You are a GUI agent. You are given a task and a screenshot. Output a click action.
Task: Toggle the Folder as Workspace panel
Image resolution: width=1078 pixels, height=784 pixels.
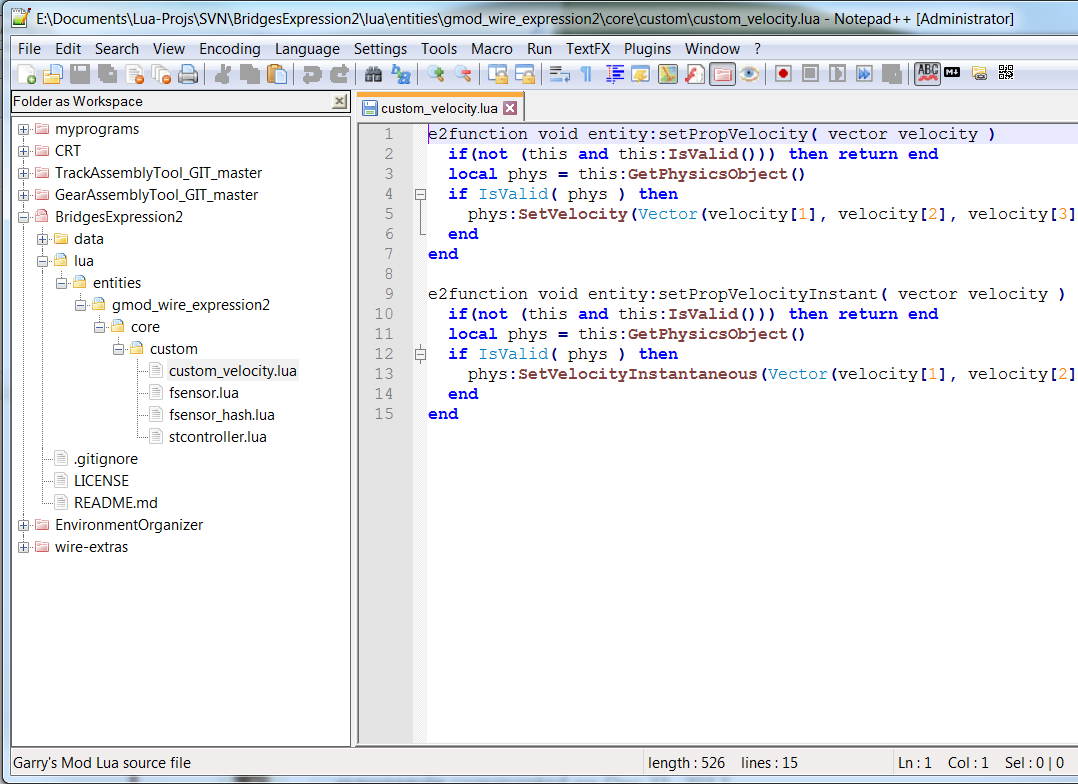pos(722,73)
